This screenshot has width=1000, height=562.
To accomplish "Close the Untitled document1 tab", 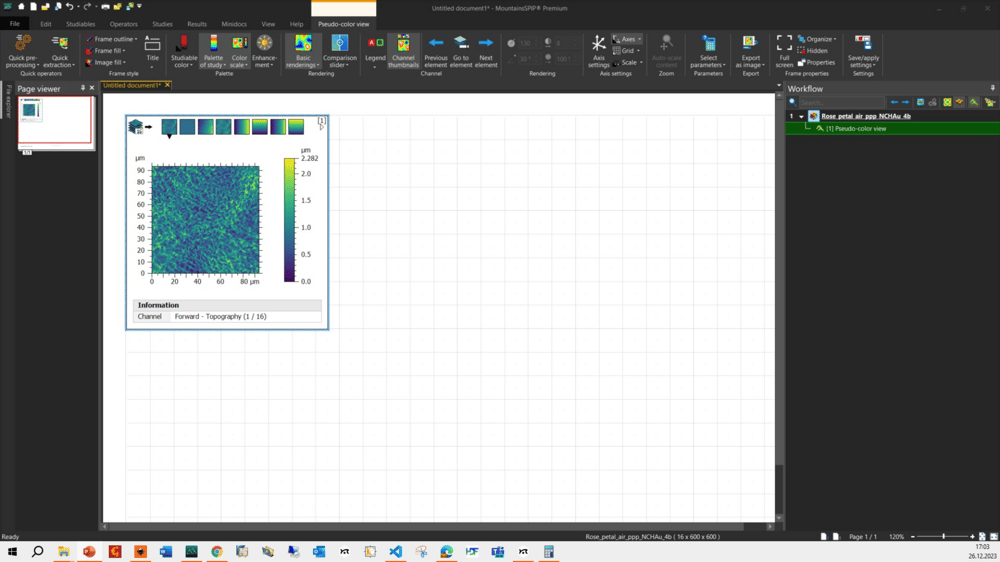I will pos(168,85).
